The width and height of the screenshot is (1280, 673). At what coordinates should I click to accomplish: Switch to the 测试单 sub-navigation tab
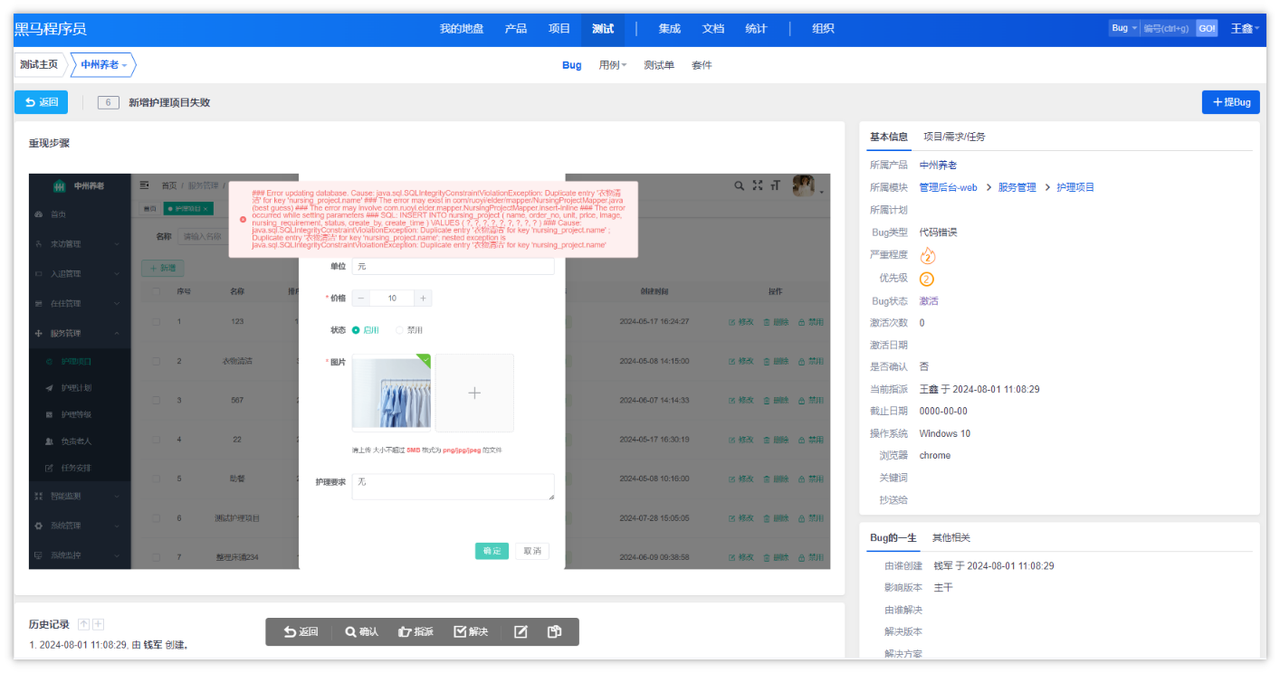click(x=659, y=65)
